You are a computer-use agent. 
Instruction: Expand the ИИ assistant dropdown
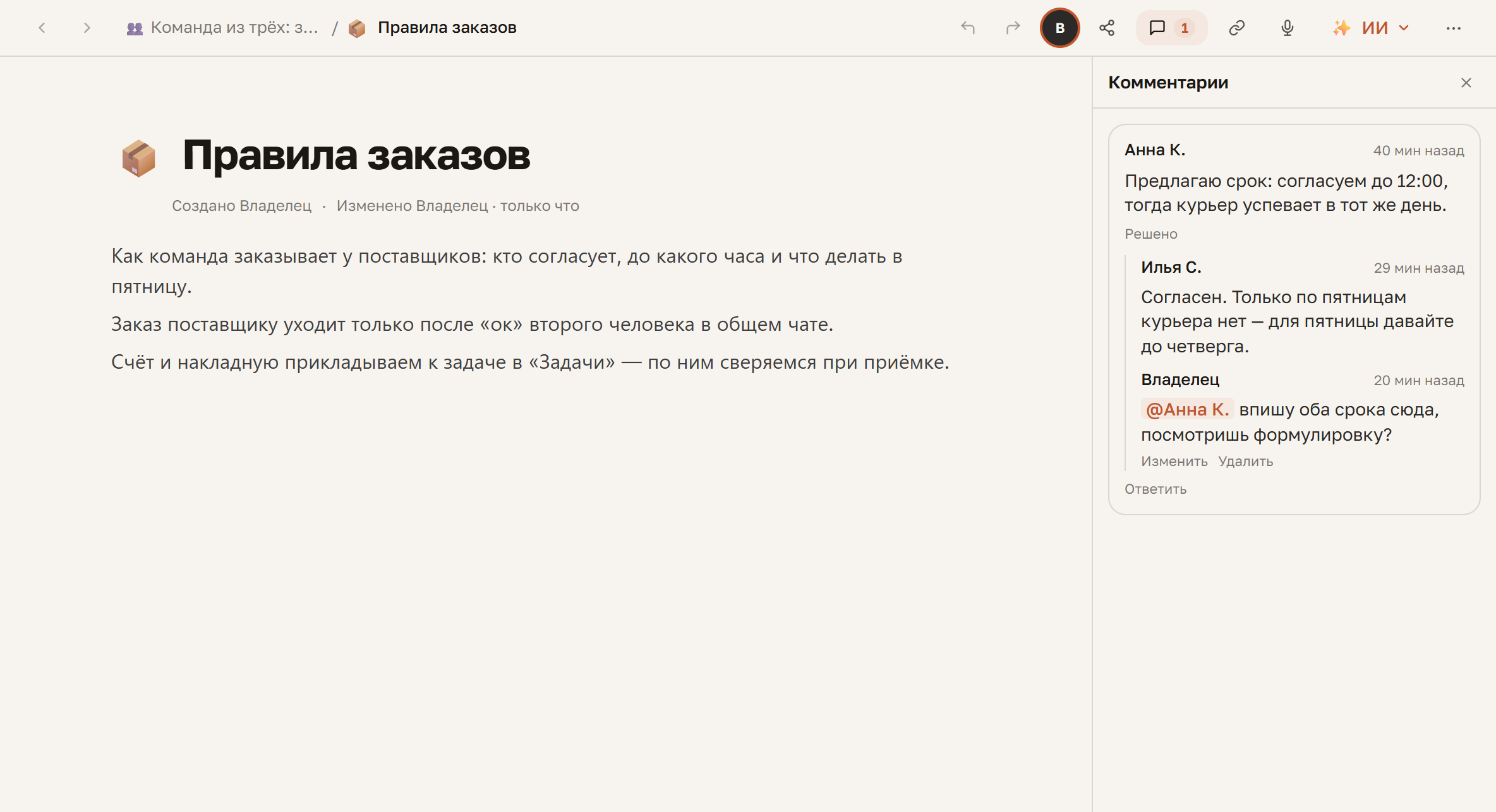click(1371, 28)
